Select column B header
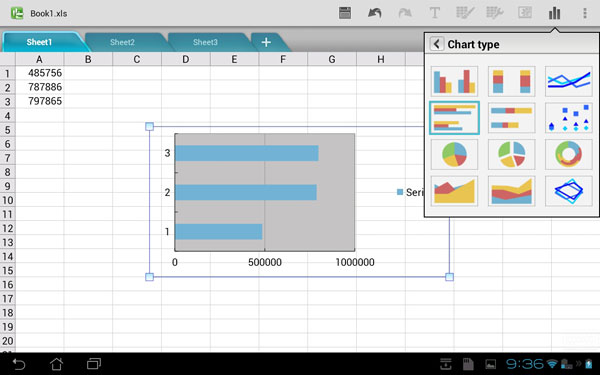This screenshot has height=375, width=600. click(x=88, y=59)
